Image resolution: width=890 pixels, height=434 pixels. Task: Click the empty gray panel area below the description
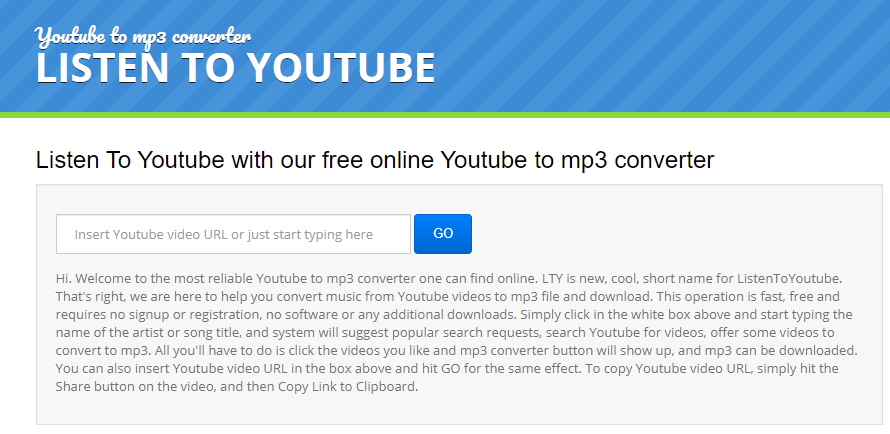tap(459, 410)
